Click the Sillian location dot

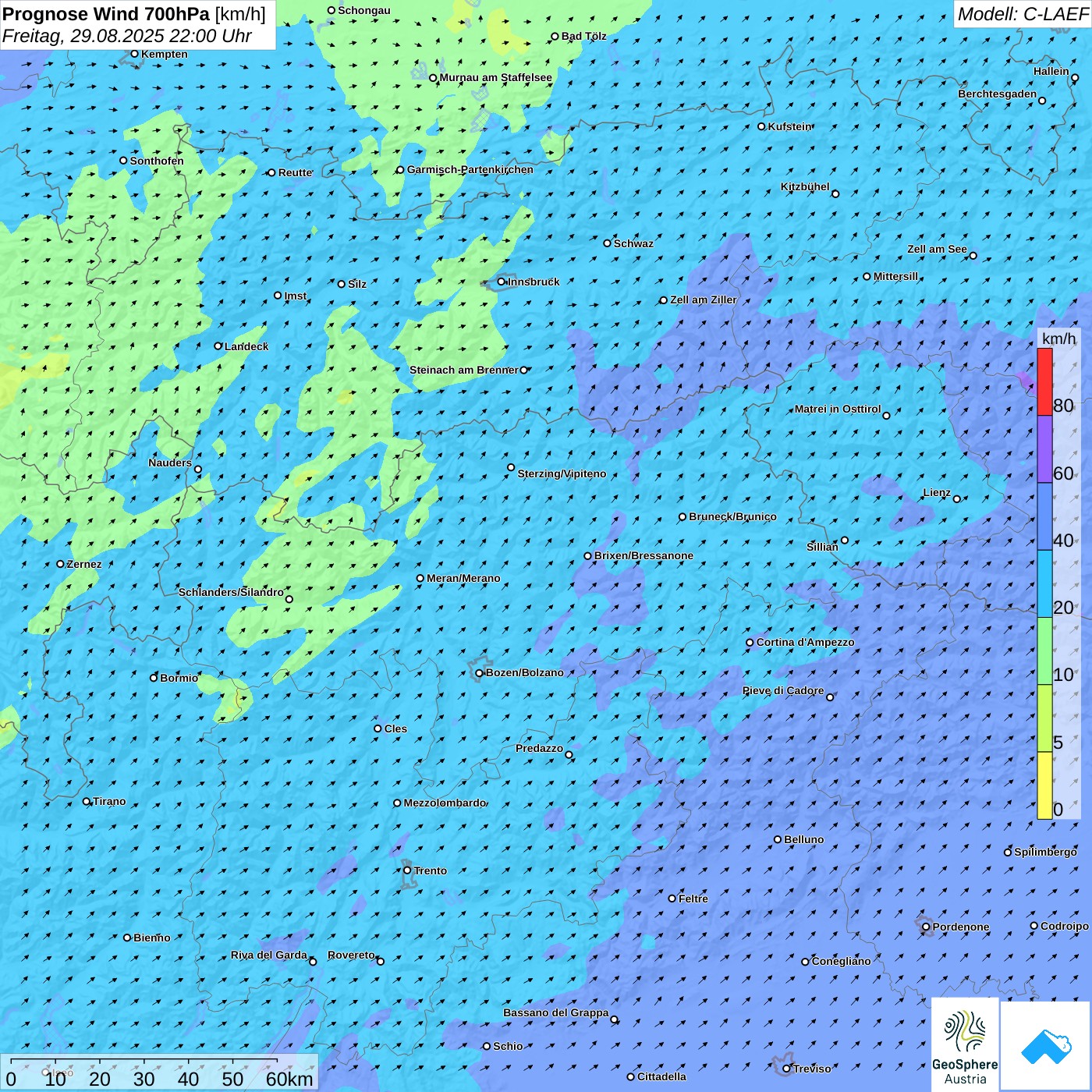click(x=845, y=541)
